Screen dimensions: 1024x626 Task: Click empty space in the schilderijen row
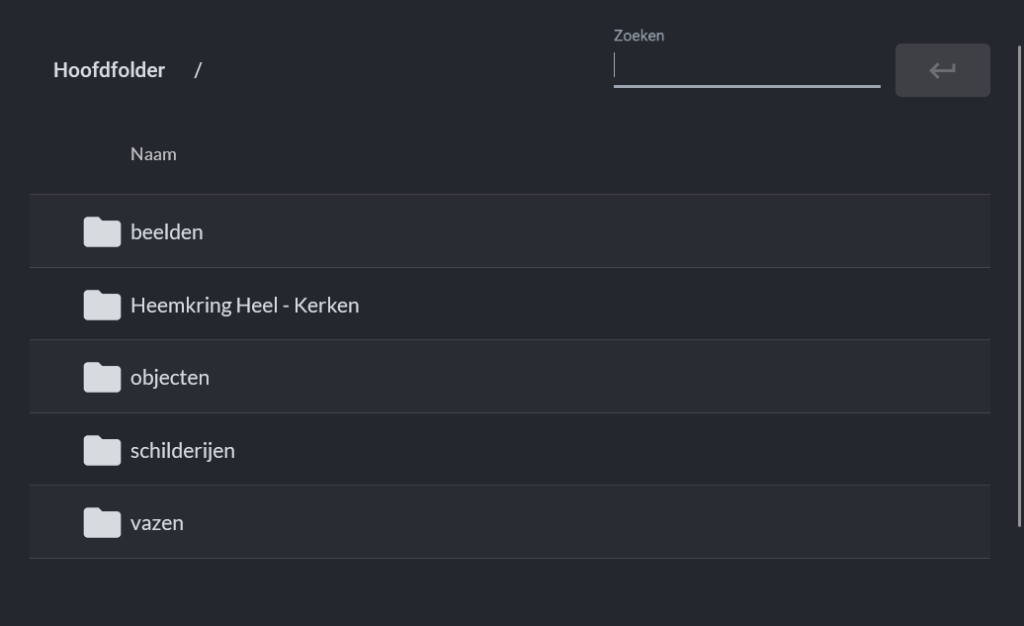pos(600,451)
